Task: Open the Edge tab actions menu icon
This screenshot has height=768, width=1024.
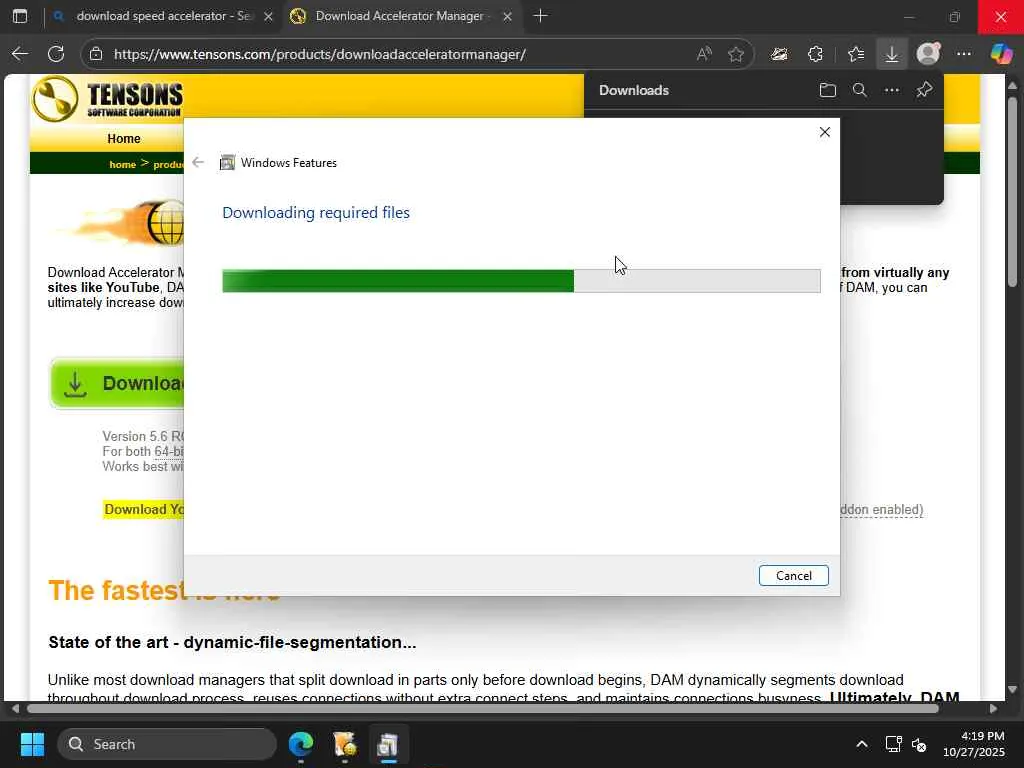Action: point(20,16)
